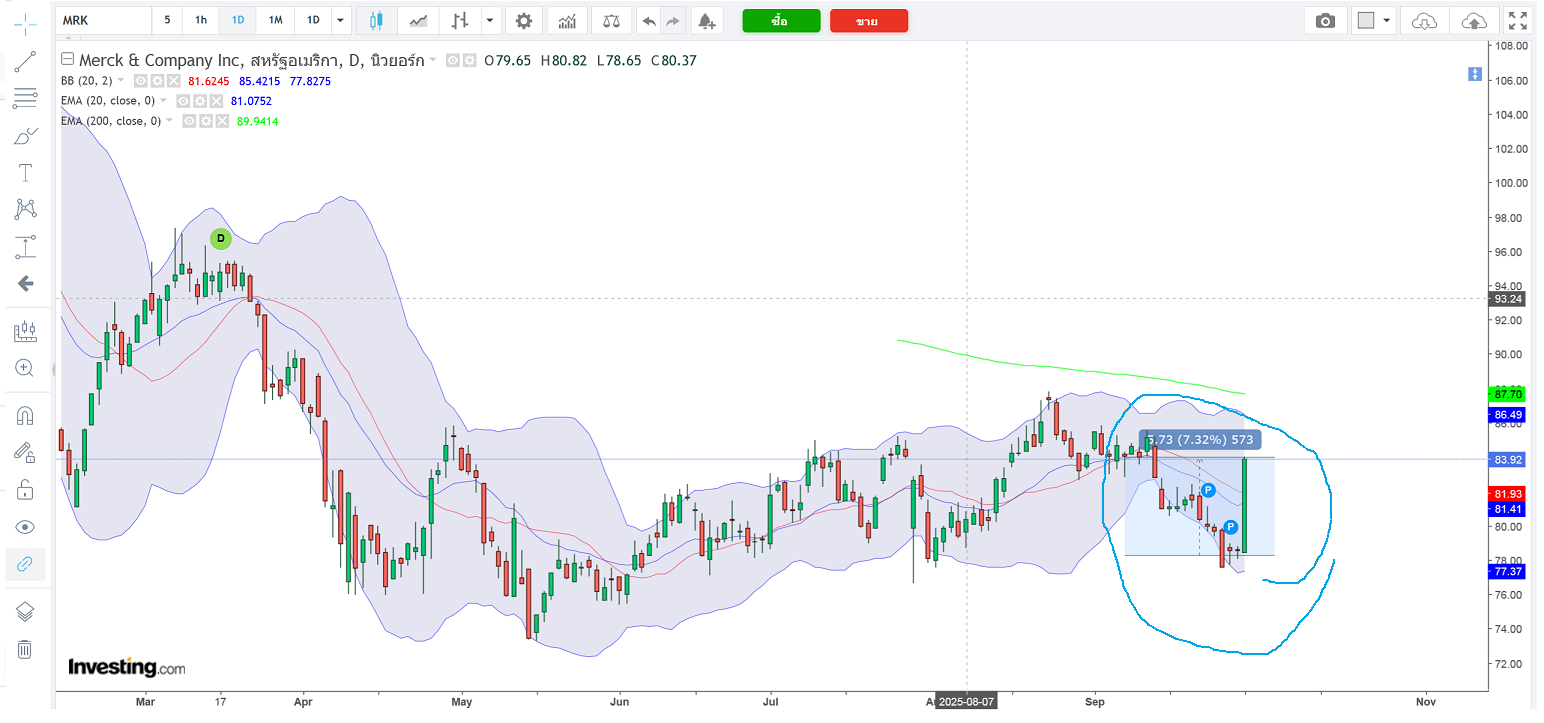Image resolution: width=1544 pixels, height=723 pixels.
Task: Switch to the 1h timeframe
Action: tap(201, 21)
